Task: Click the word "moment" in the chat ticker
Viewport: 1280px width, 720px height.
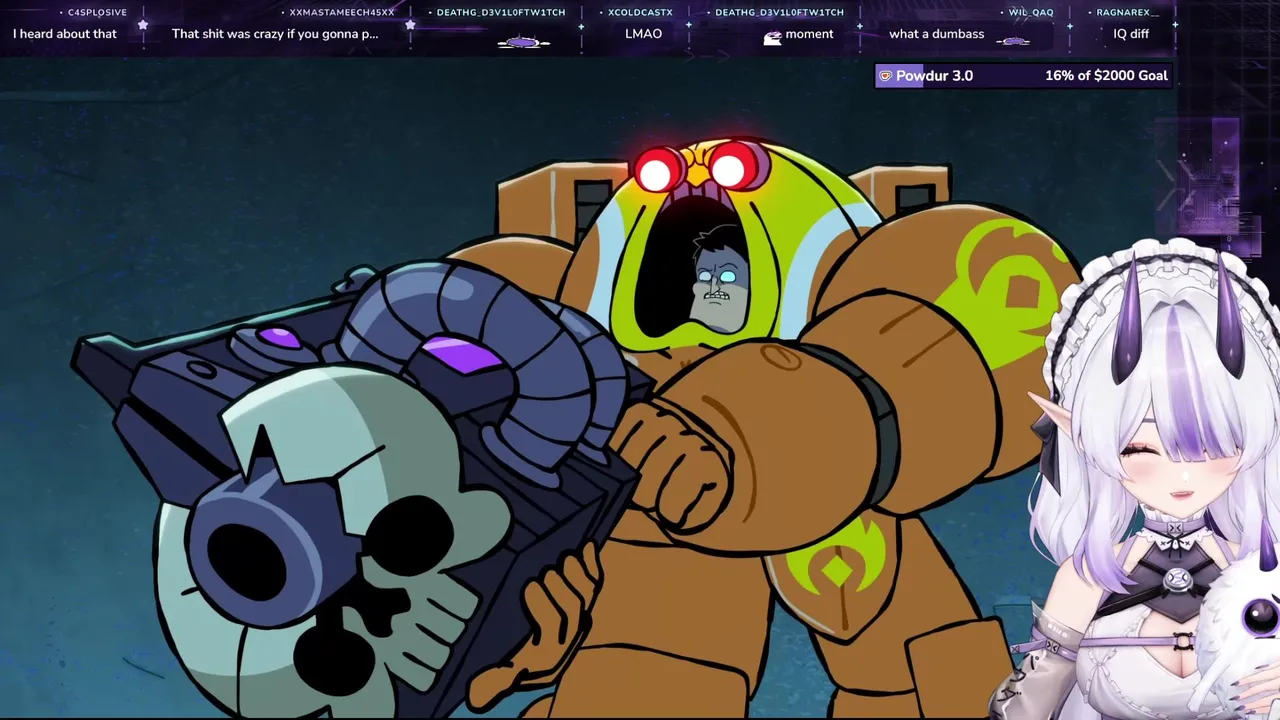Action: [809, 34]
